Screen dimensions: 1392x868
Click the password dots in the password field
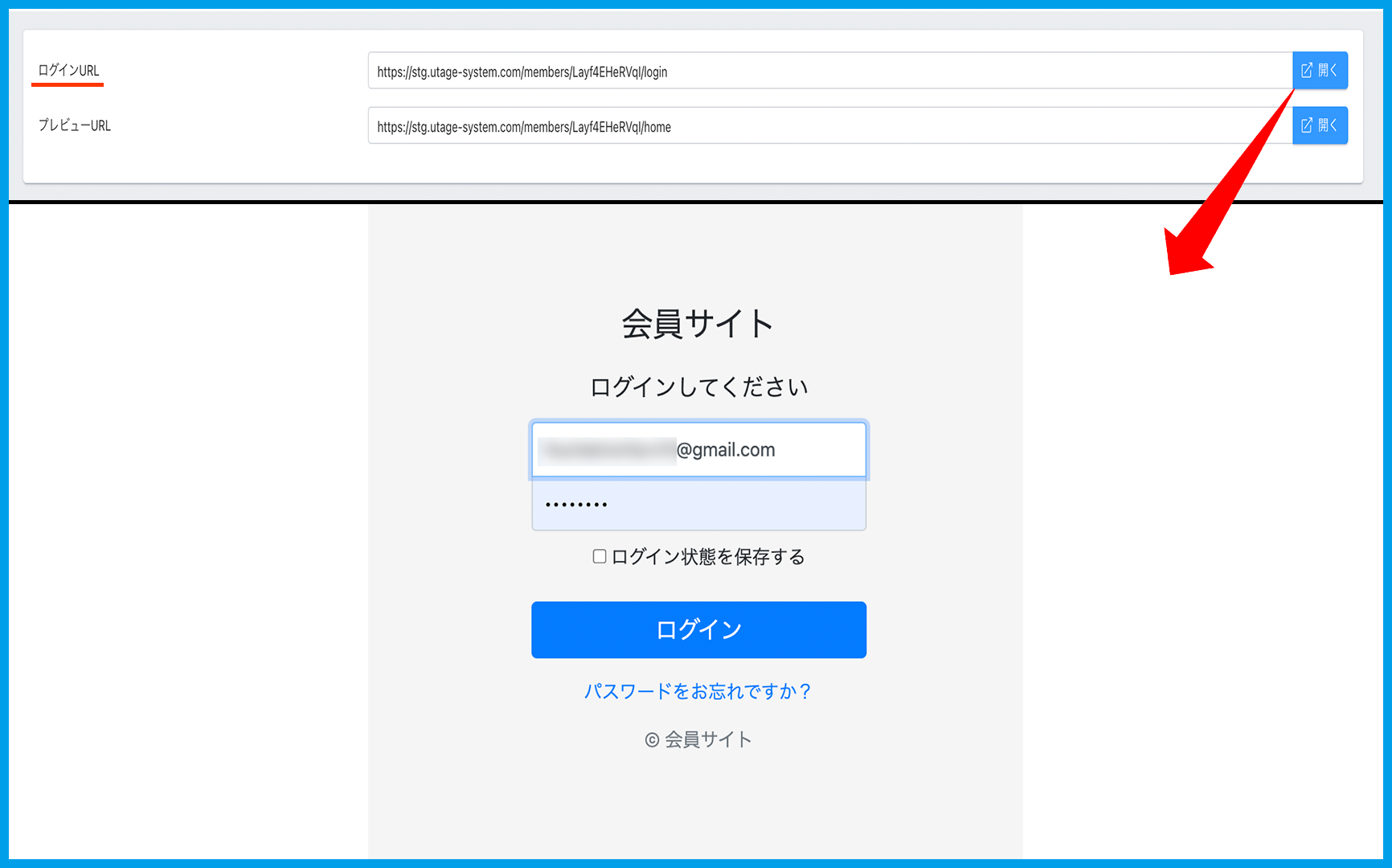[x=576, y=505]
